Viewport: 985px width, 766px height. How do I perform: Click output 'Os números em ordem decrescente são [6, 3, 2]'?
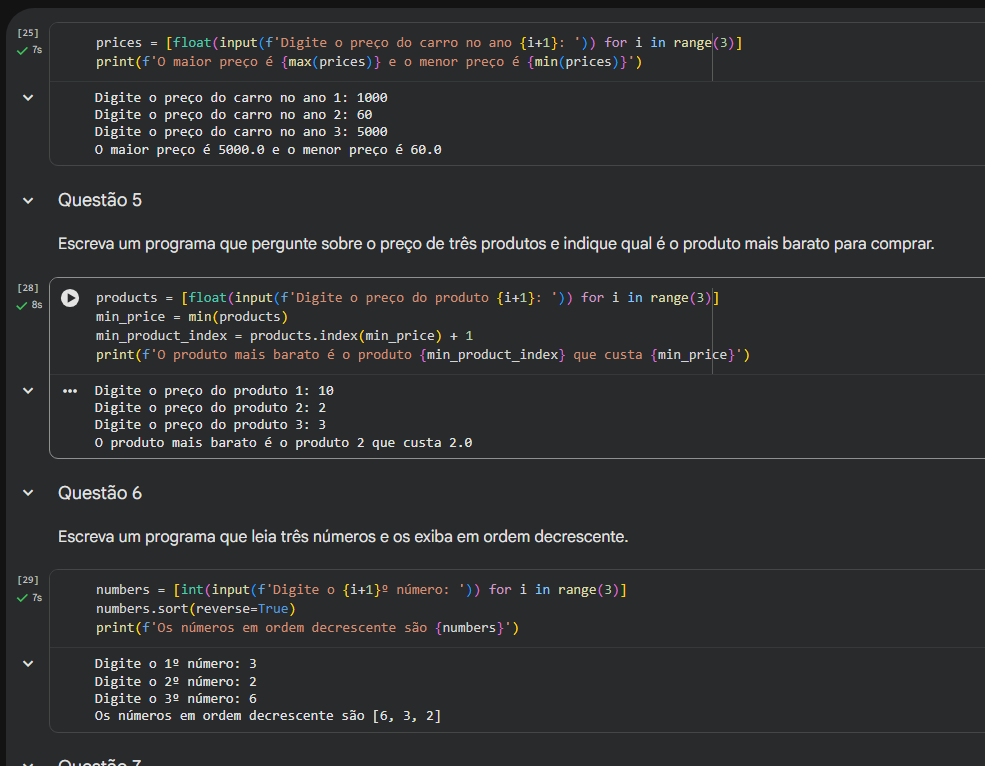(x=268, y=716)
